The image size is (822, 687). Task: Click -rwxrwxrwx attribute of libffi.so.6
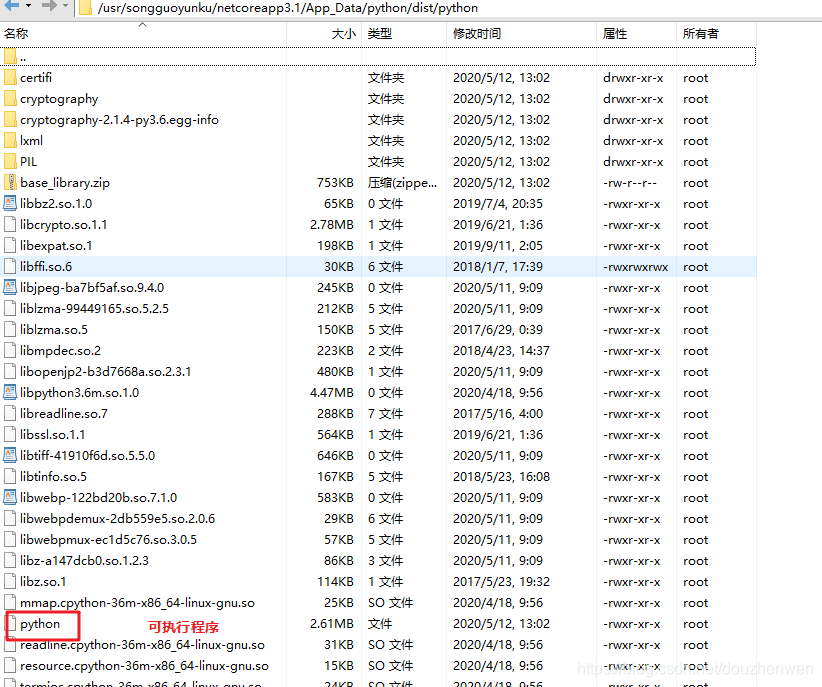[636, 267]
